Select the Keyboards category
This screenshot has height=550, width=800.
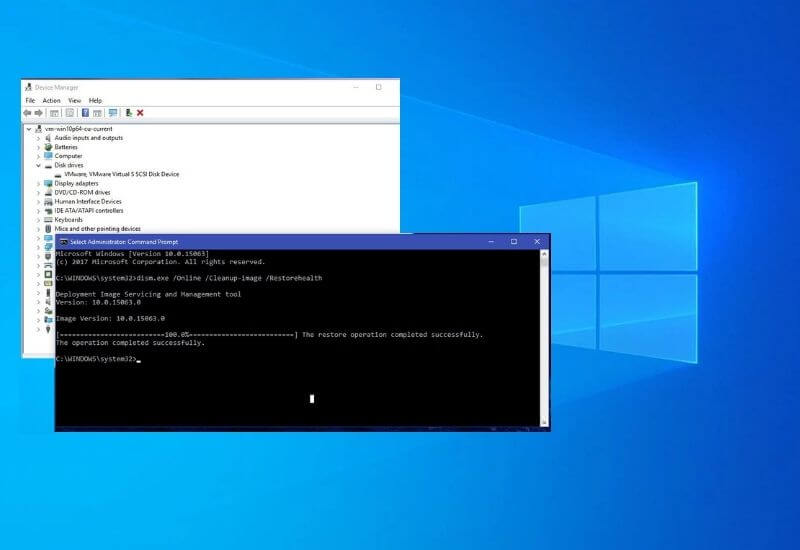[68, 220]
